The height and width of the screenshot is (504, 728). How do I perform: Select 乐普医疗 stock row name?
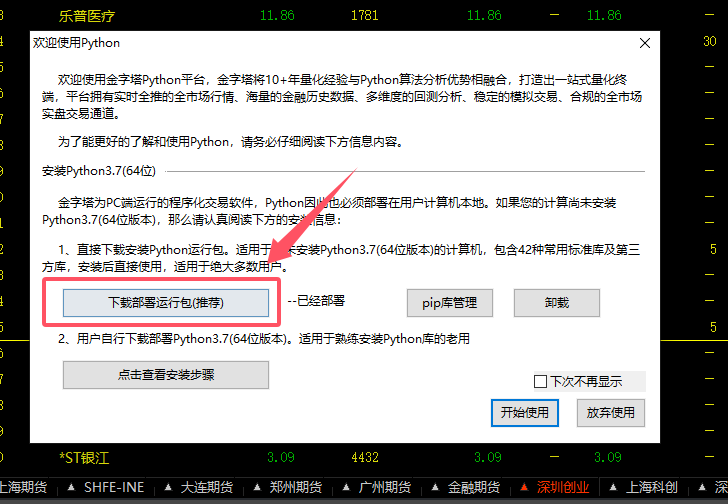click(87, 16)
